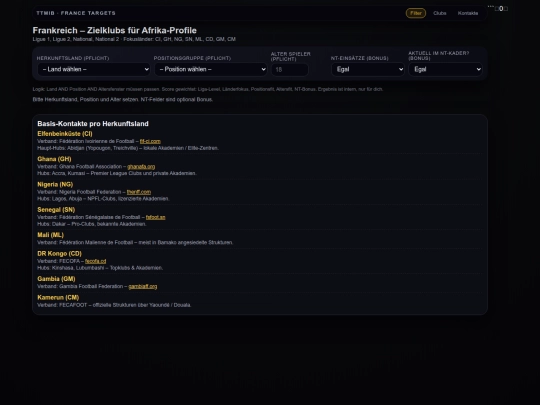Open the Aktuell im NT-Kader dropdown
The image size is (540, 405).
pyautogui.click(x=445, y=69)
